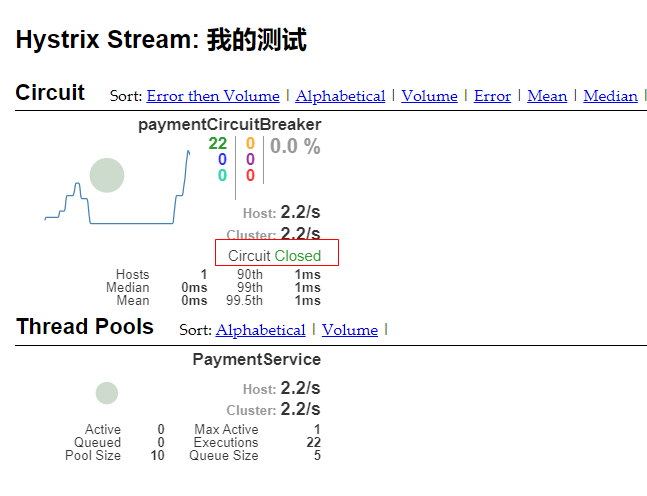
Task: Click the paymentCircuitBreaker circuit name
Action: [x=229, y=125]
